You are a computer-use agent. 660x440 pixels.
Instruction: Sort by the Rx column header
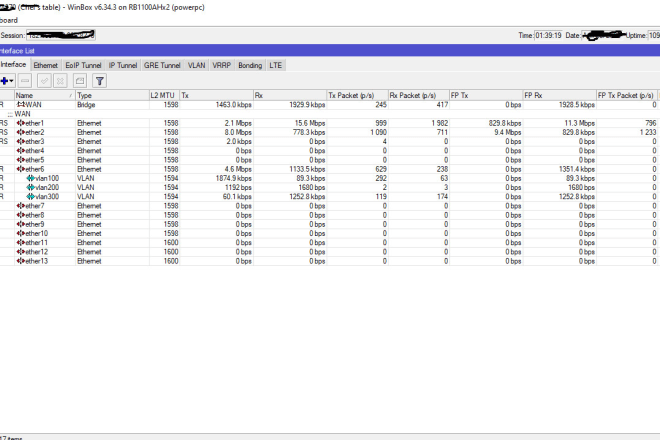pyautogui.click(x=290, y=96)
